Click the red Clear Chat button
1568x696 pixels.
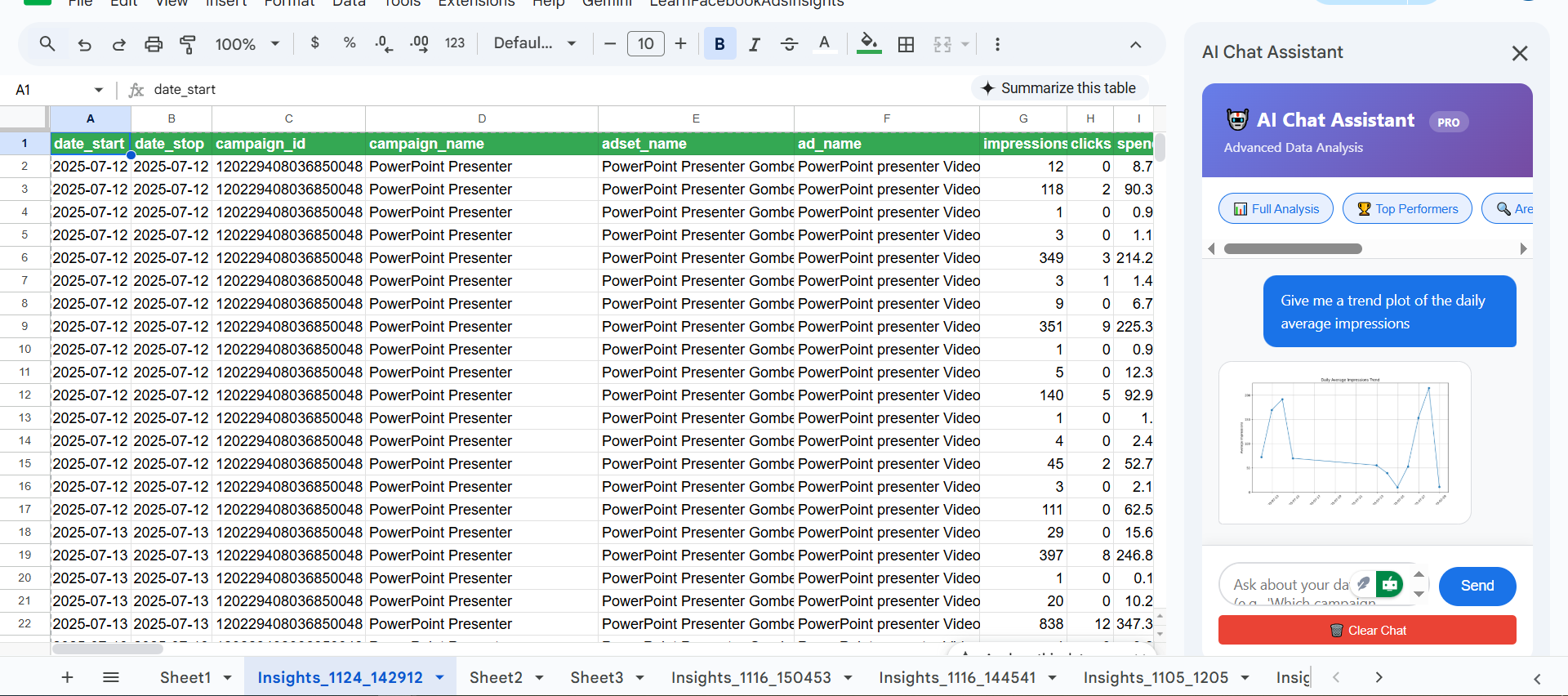[x=1367, y=631]
